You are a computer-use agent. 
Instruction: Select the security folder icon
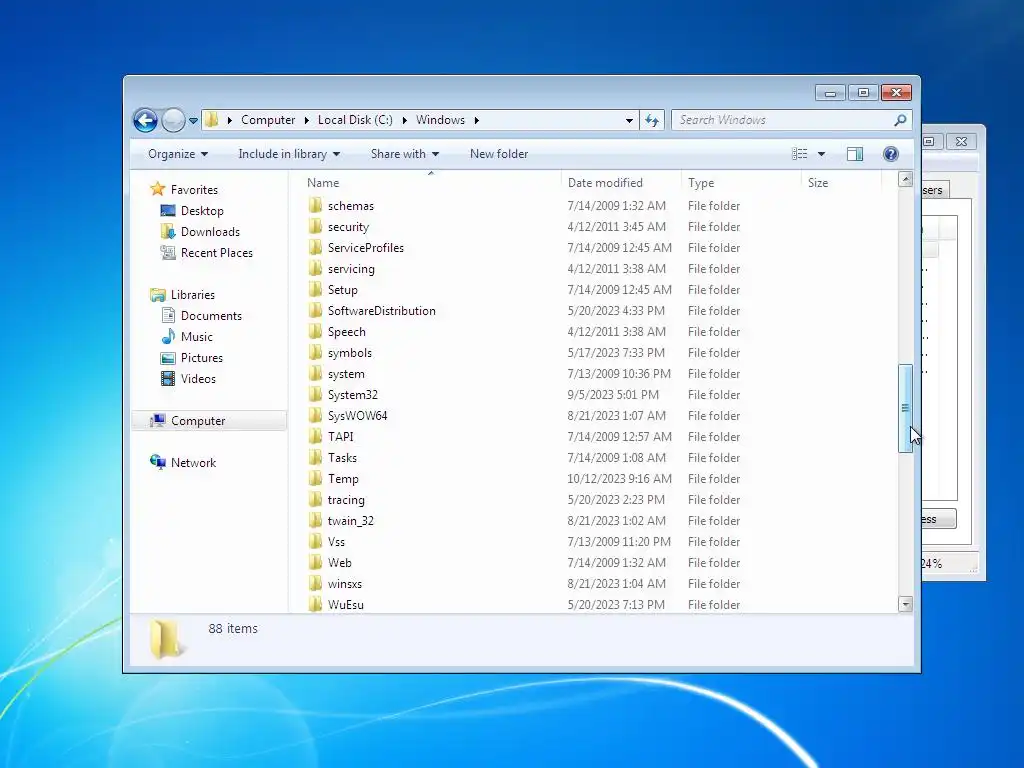click(315, 227)
